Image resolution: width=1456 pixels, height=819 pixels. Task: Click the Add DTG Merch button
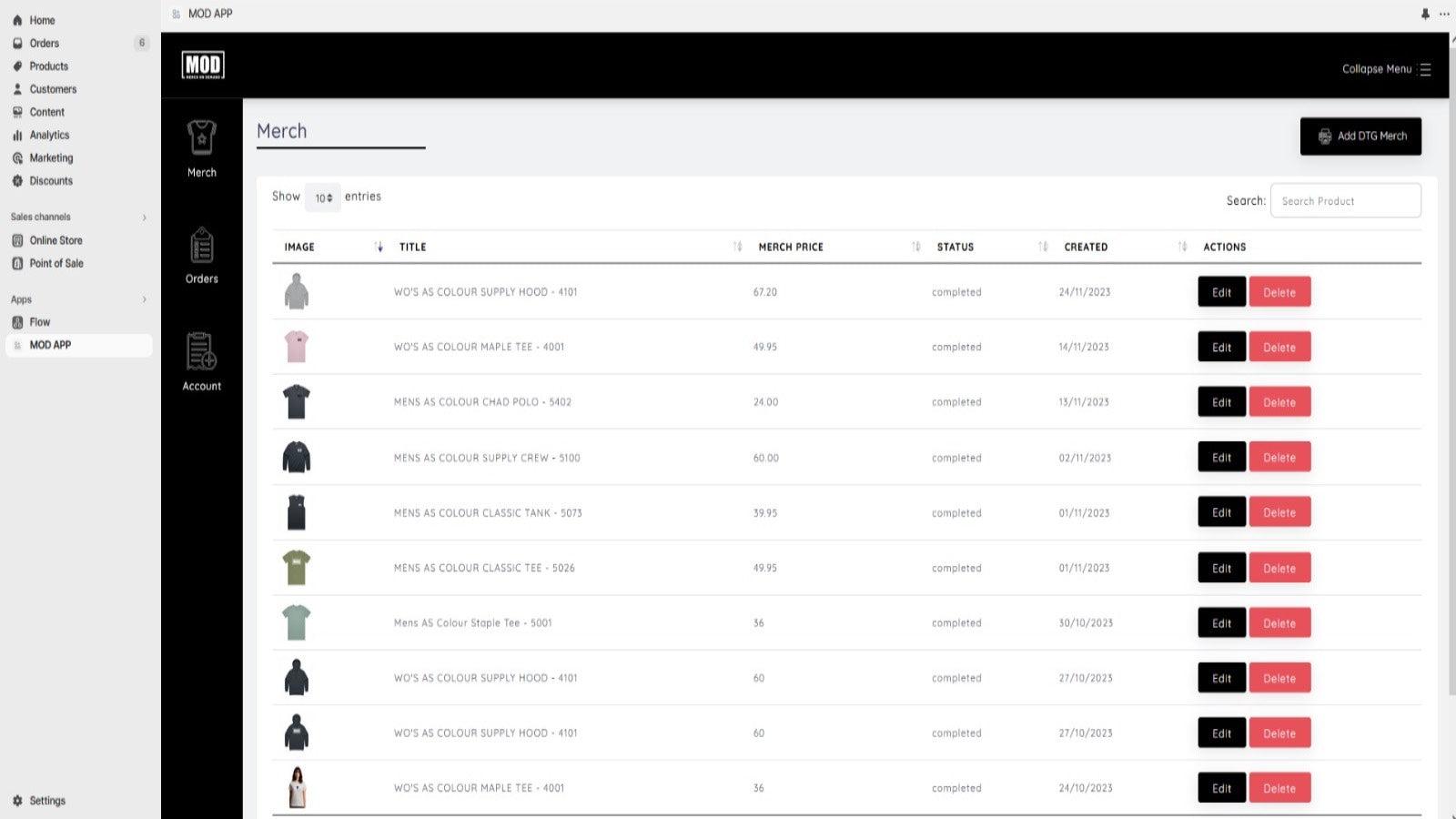point(1360,136)
